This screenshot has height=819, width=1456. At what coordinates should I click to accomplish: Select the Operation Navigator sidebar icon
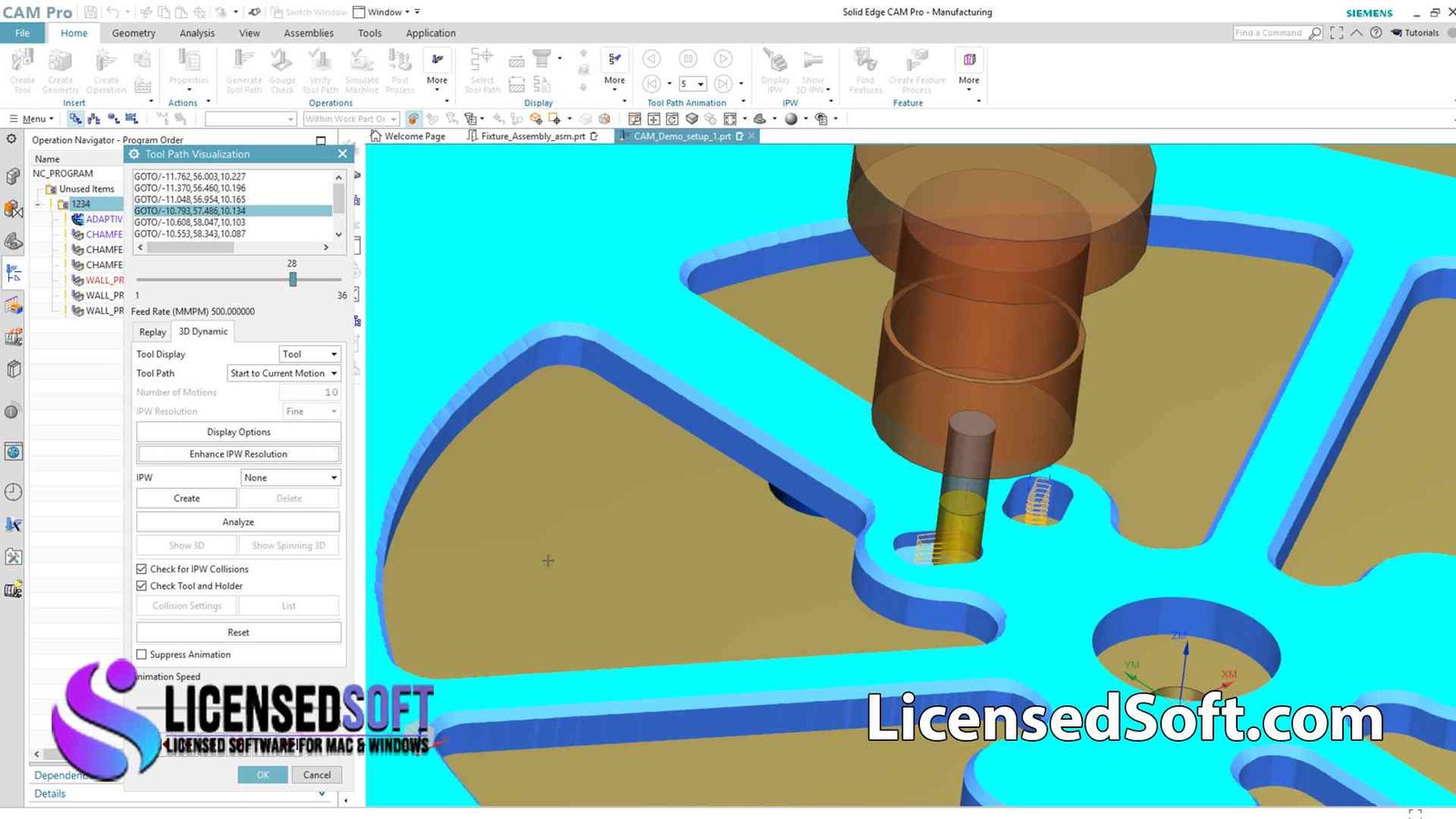(13, 272)
